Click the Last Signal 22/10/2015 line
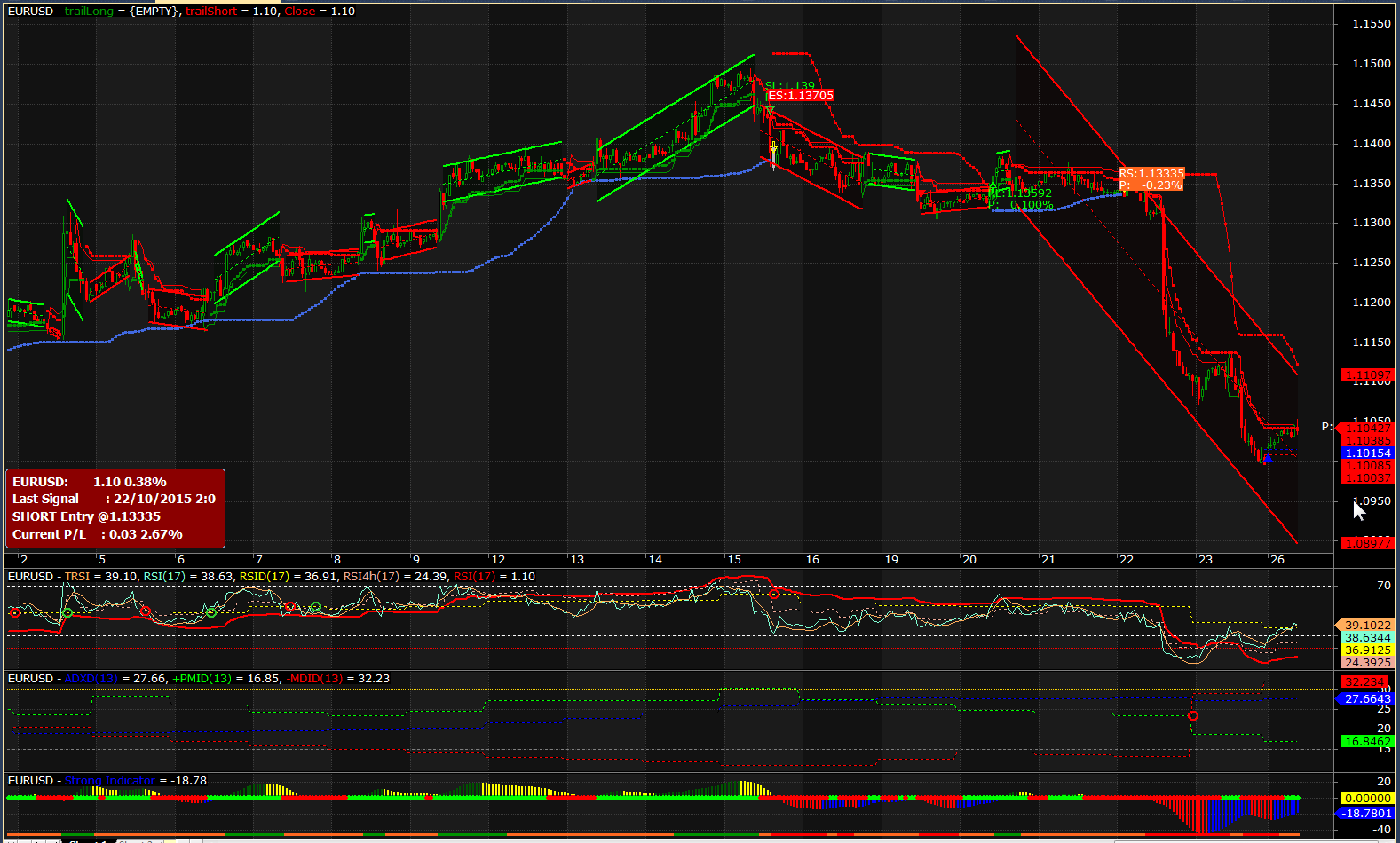1400x843 pixels. [114, 499]
